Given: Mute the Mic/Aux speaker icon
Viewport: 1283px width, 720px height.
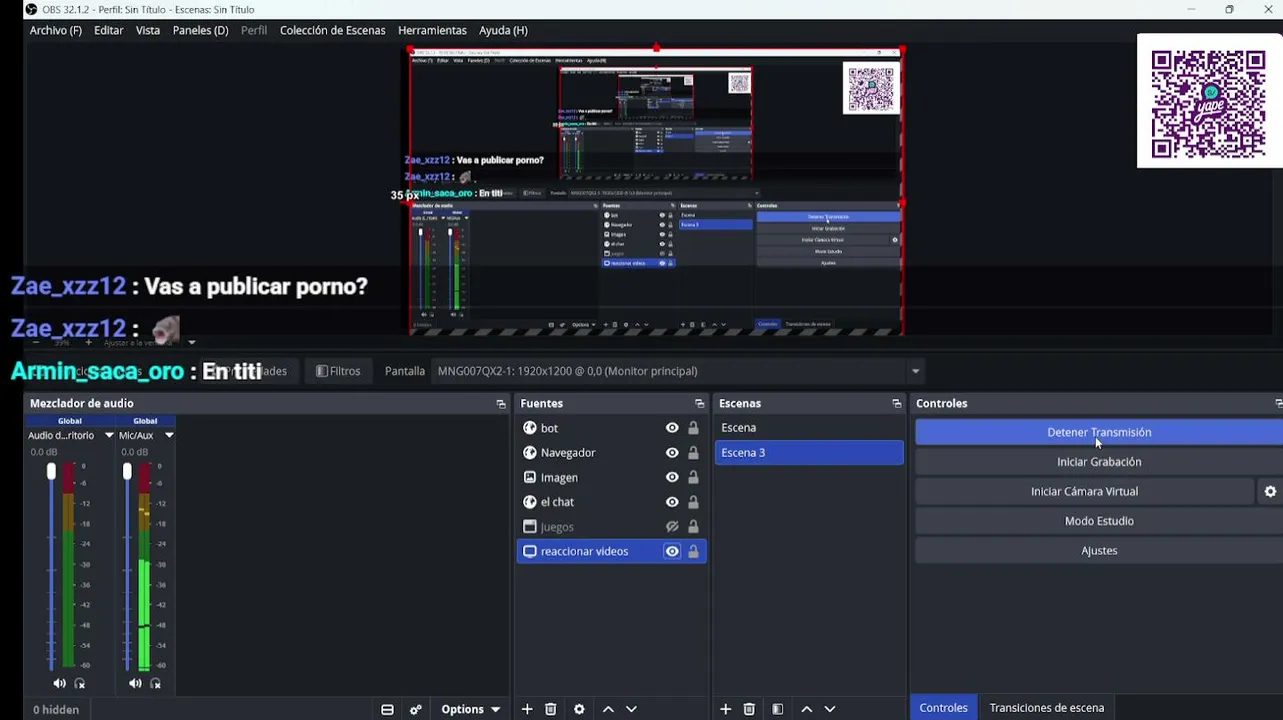Looking at the screenshot, I should 135,683.
